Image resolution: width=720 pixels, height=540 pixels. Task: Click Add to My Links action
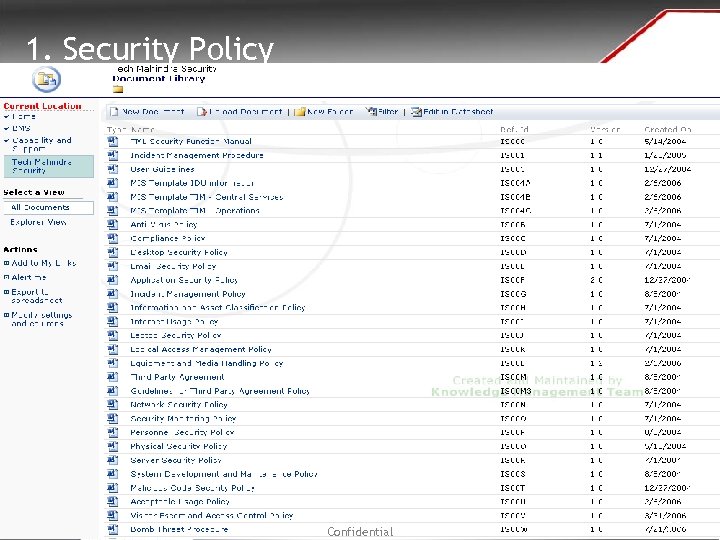tap(44, 263)
